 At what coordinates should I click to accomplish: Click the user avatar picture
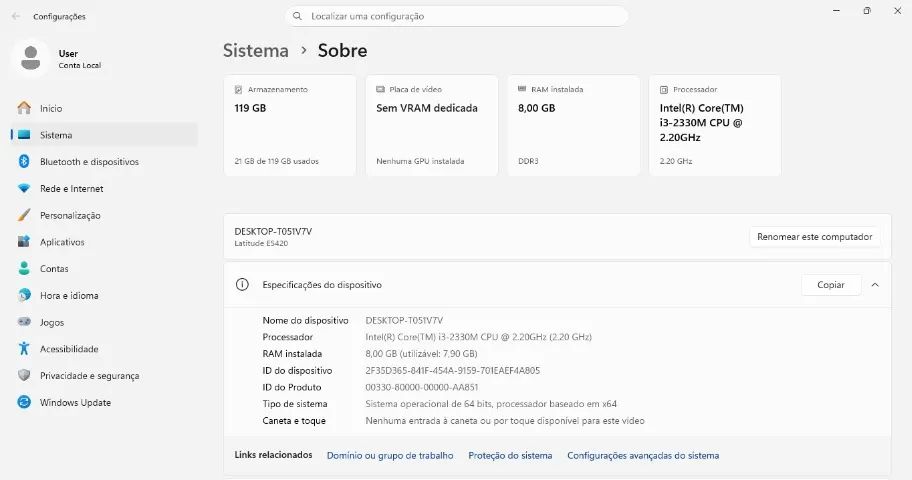coord(30,58)
